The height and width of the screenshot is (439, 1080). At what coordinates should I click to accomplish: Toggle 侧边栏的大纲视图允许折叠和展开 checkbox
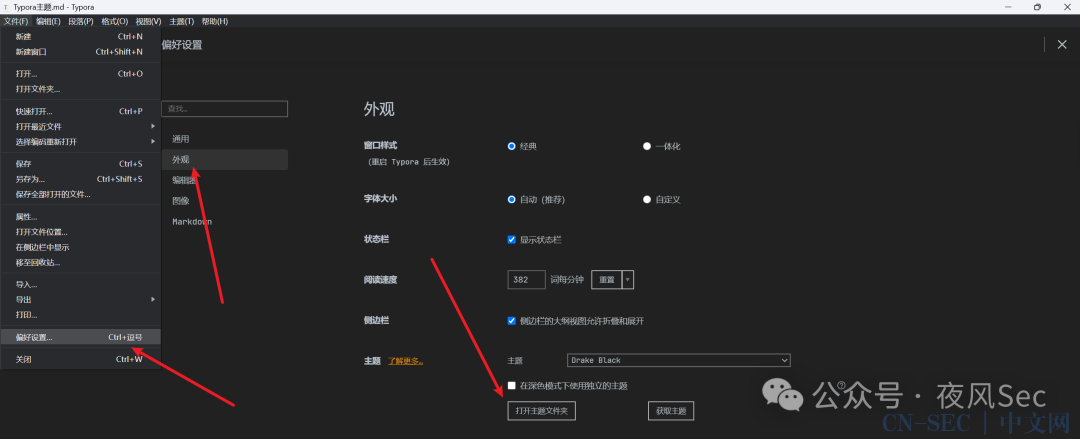[x=511, y=321]
